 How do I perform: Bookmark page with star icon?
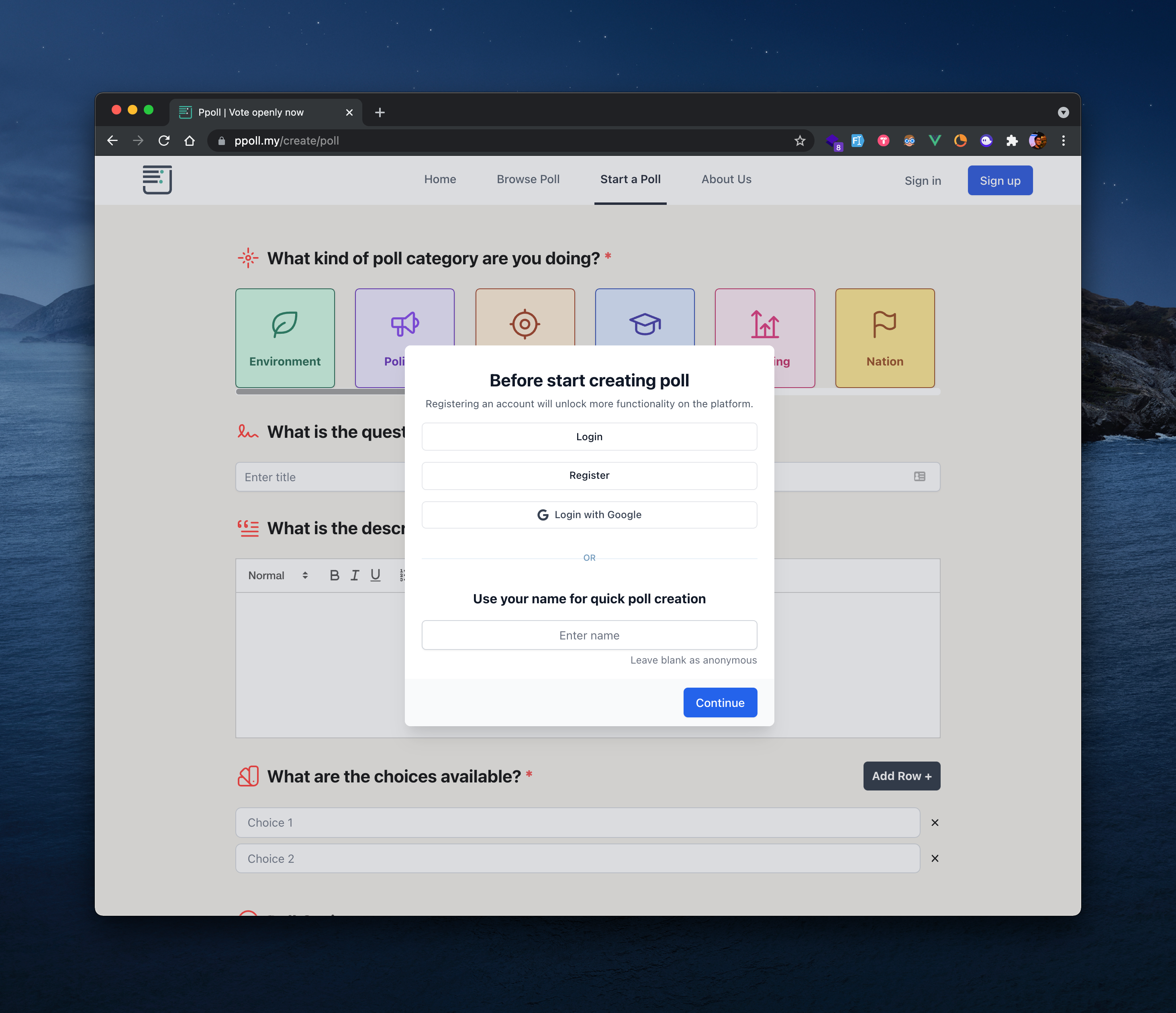[800, 141]
